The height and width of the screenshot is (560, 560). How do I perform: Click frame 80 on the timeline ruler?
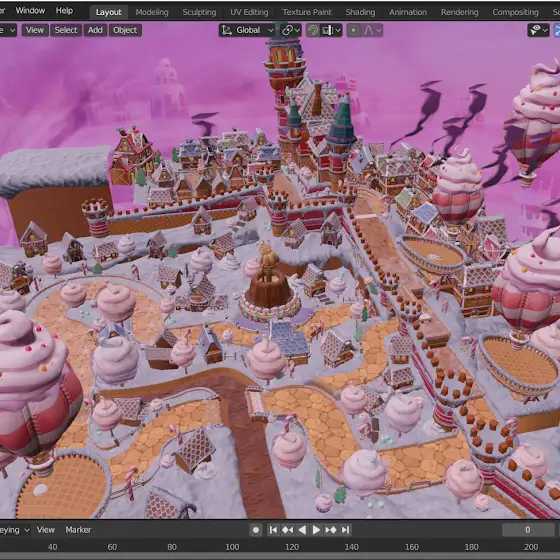point(172,547)
